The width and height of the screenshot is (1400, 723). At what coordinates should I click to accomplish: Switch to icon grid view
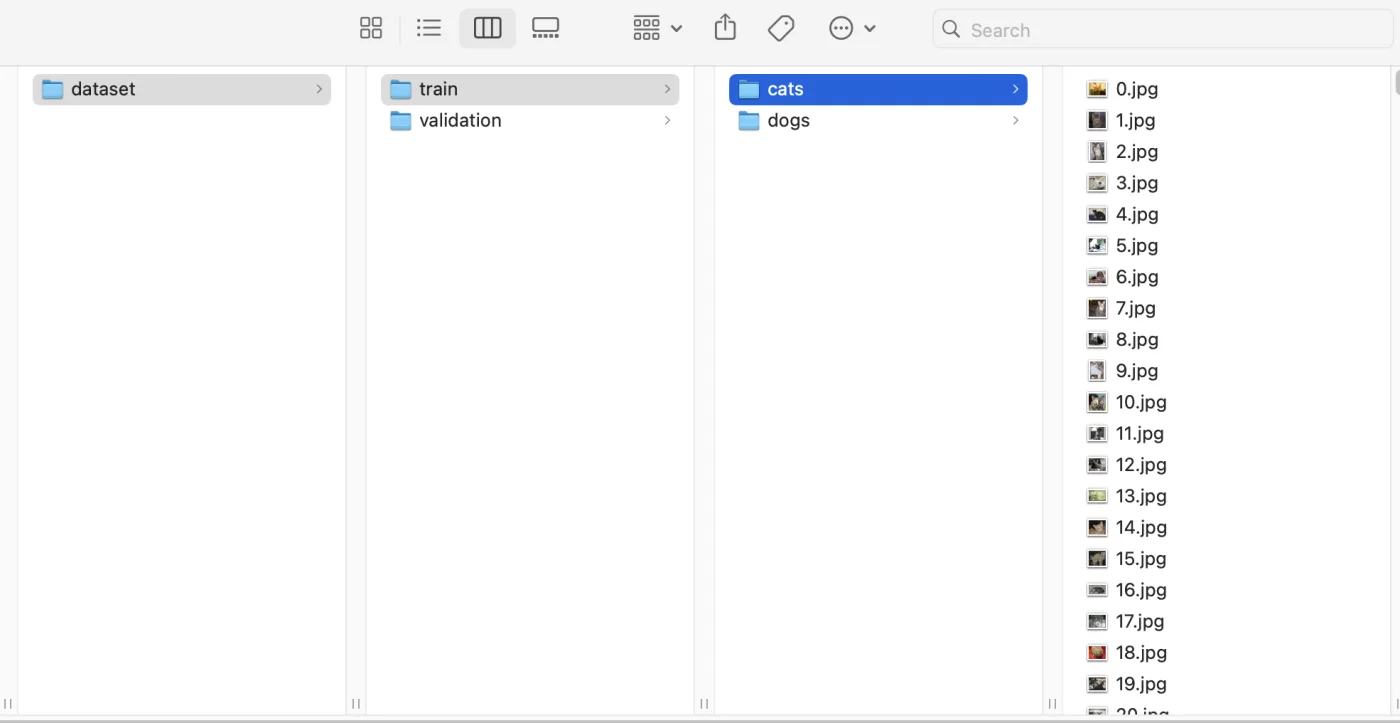tap(371, 28)
